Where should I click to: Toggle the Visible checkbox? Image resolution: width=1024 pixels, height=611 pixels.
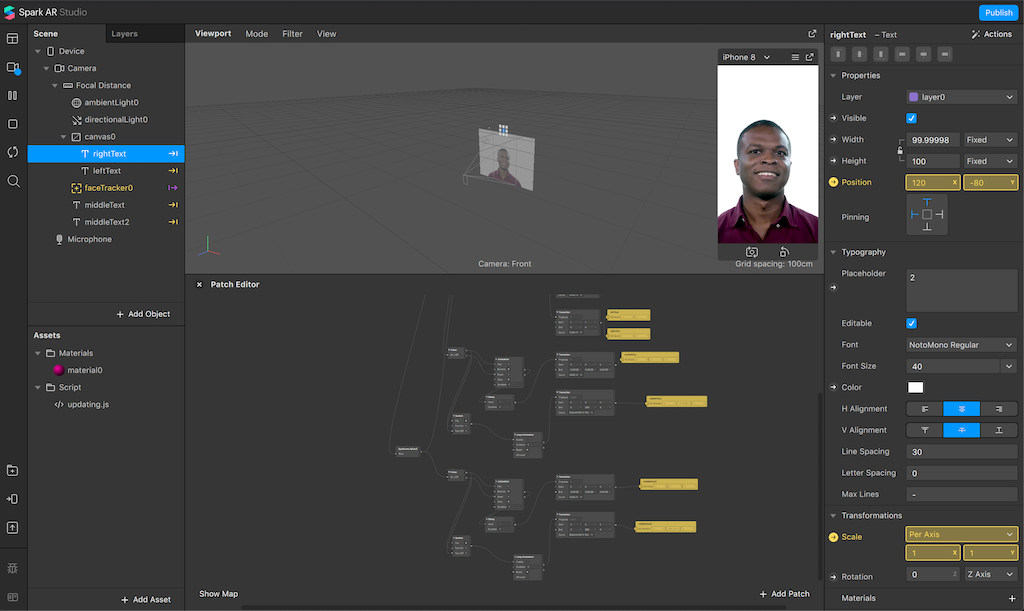point(912,118)
